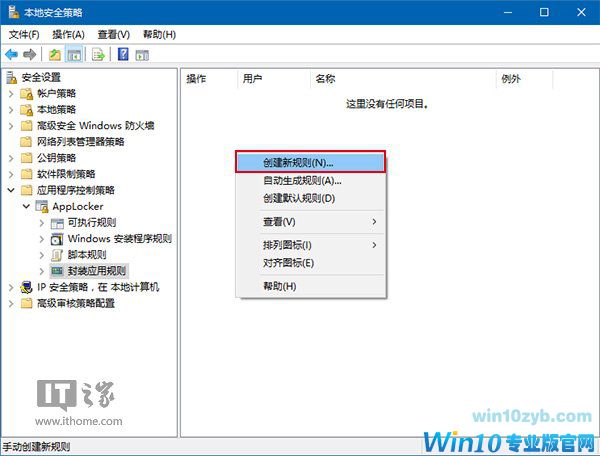This screenshot has height=456, width=600.
Task: Expand 高级安全 Windows 防火墙 node
Action: tap(11, 126)
